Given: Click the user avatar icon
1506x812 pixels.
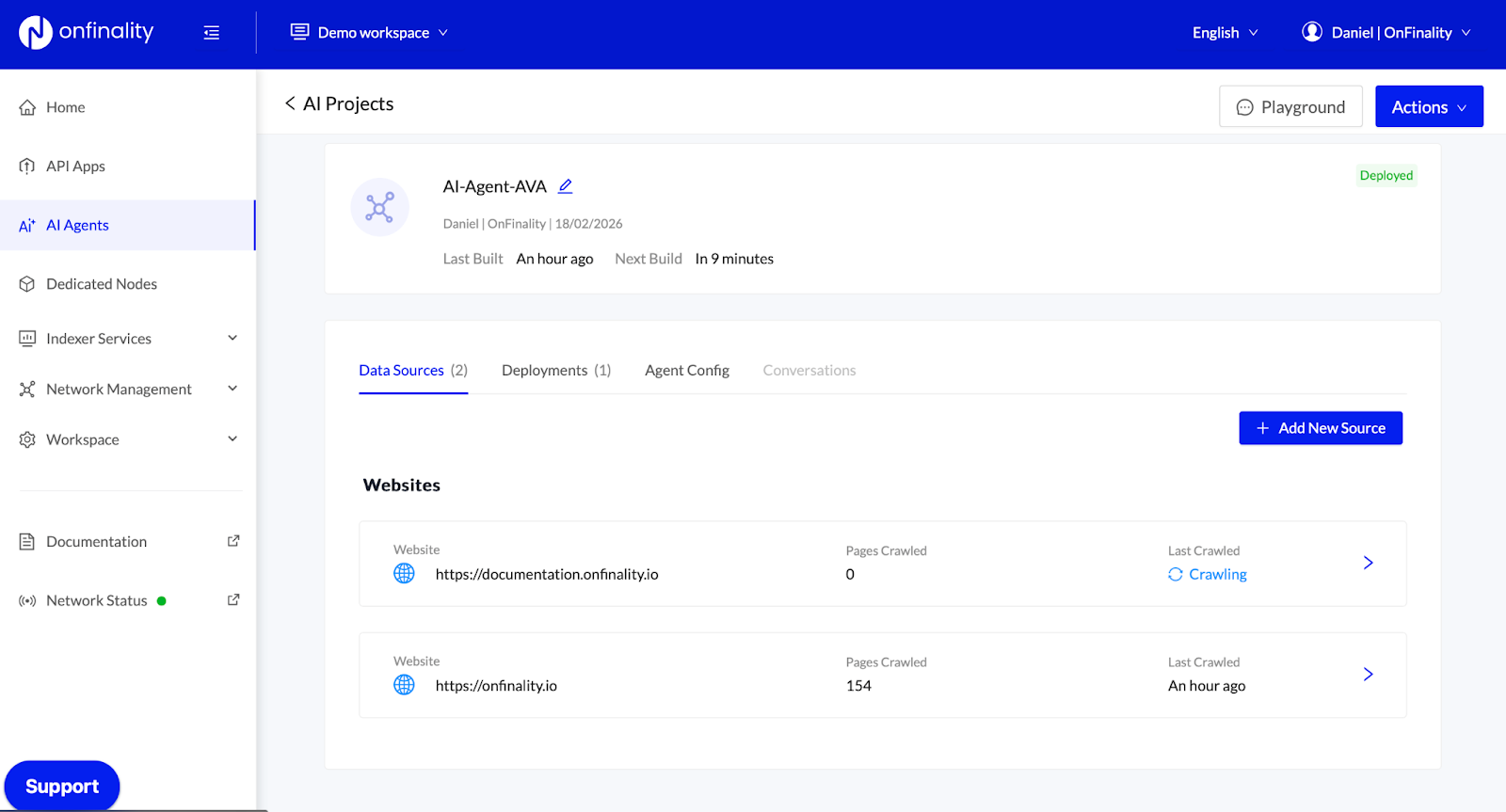Looking at the screenshot, I should click(x=1312, y=32).
